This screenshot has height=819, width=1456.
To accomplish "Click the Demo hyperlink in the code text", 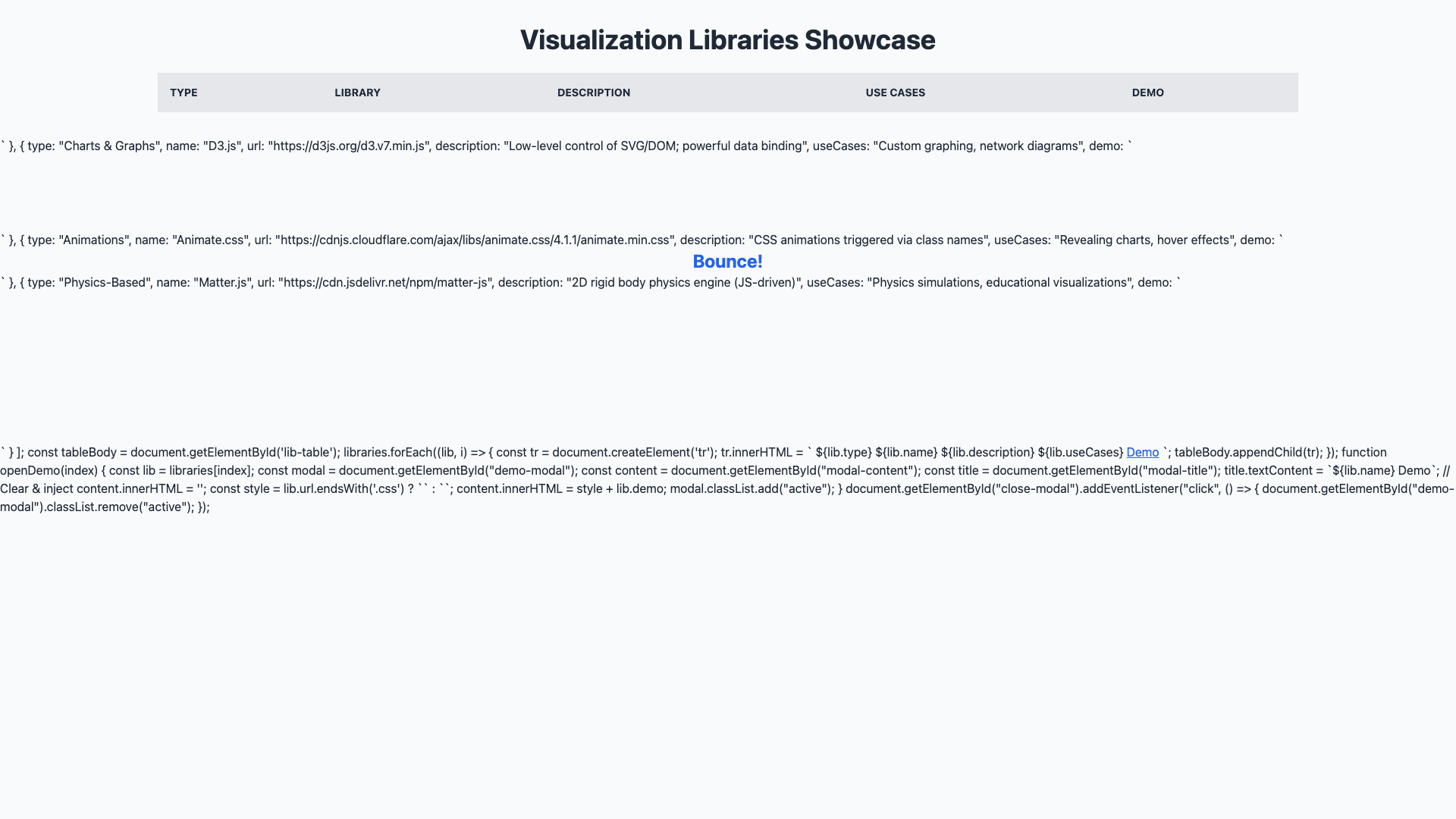I will click(1142, 453).
